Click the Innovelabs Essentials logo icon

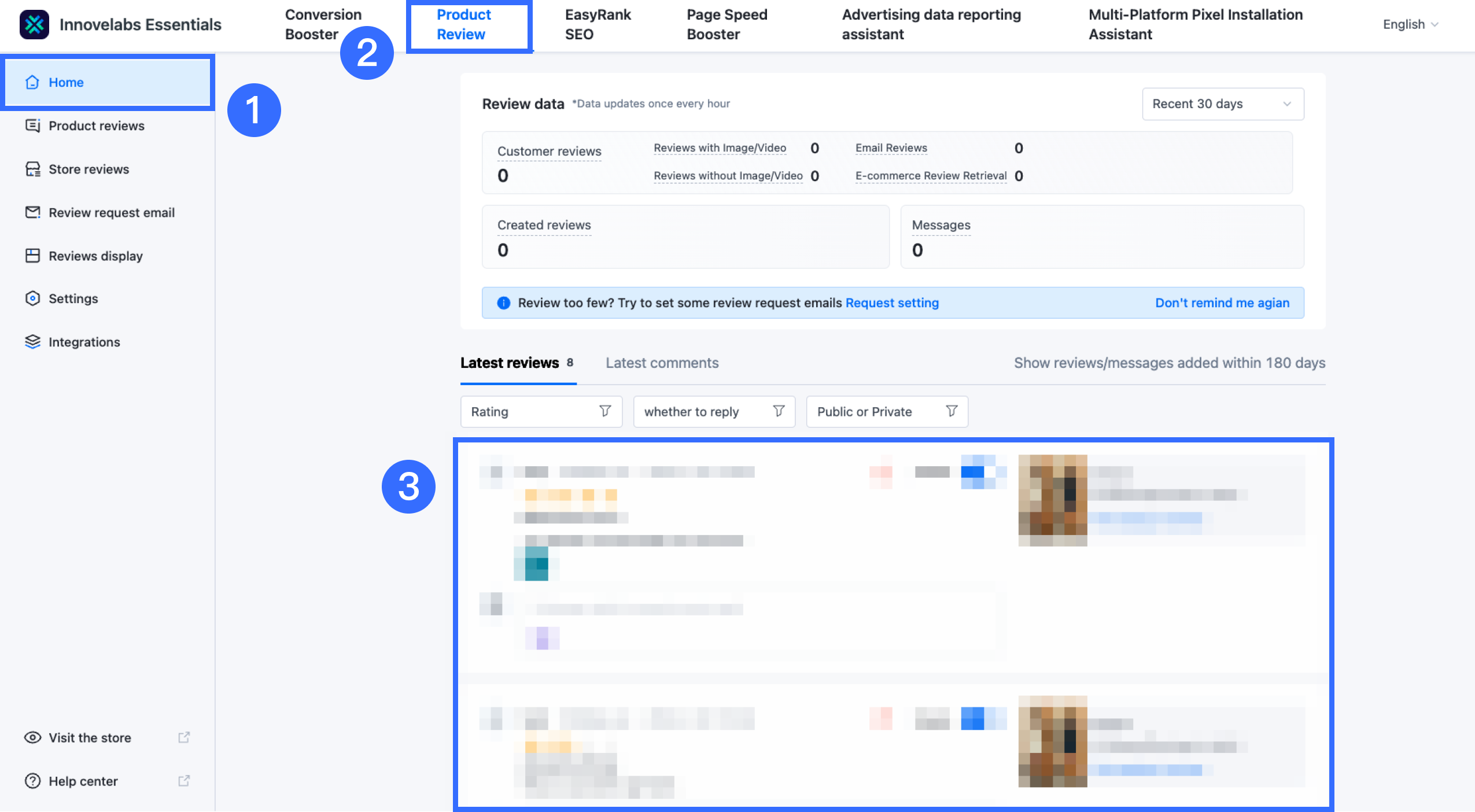[34, 24]
